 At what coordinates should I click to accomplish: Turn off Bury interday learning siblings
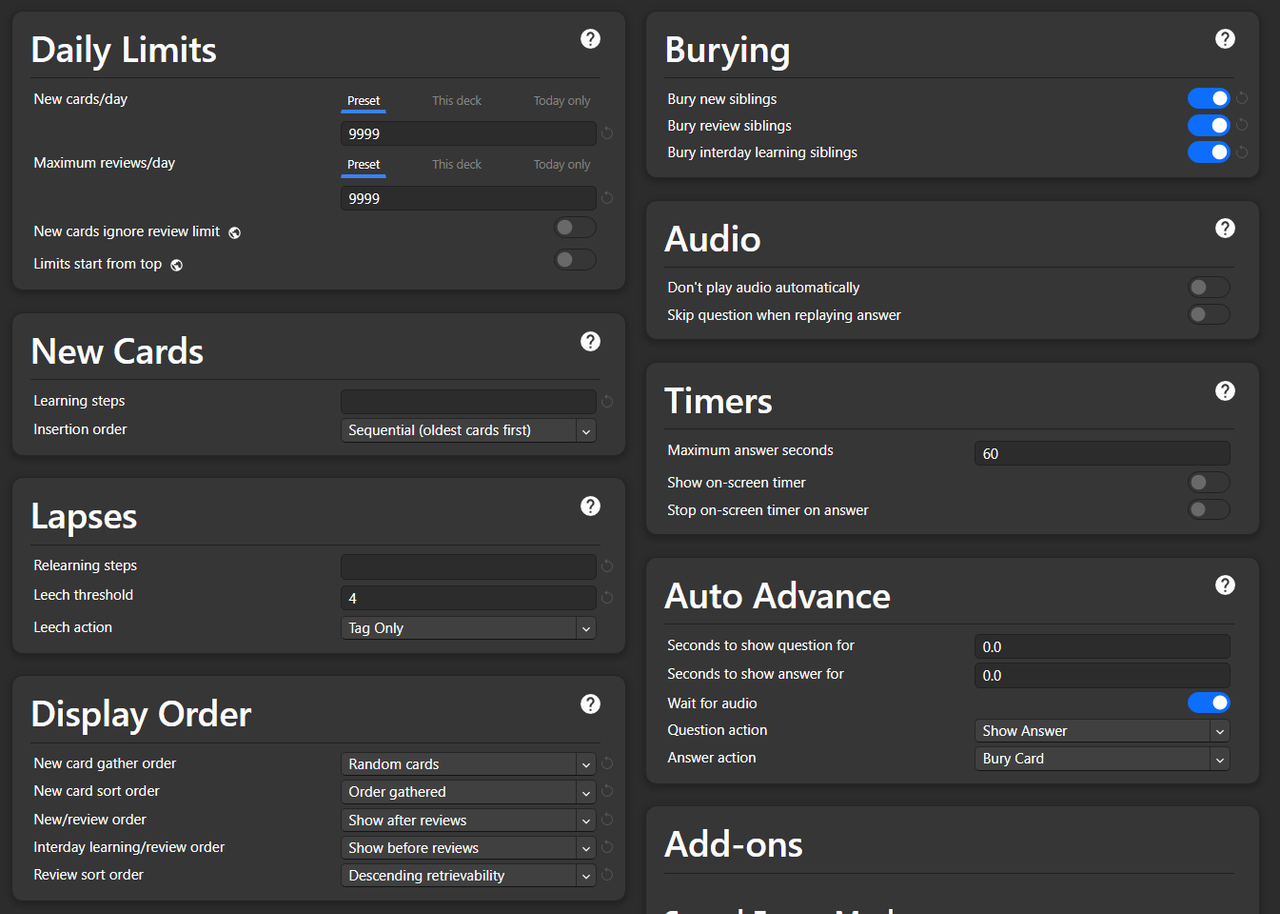[1209, 152]
